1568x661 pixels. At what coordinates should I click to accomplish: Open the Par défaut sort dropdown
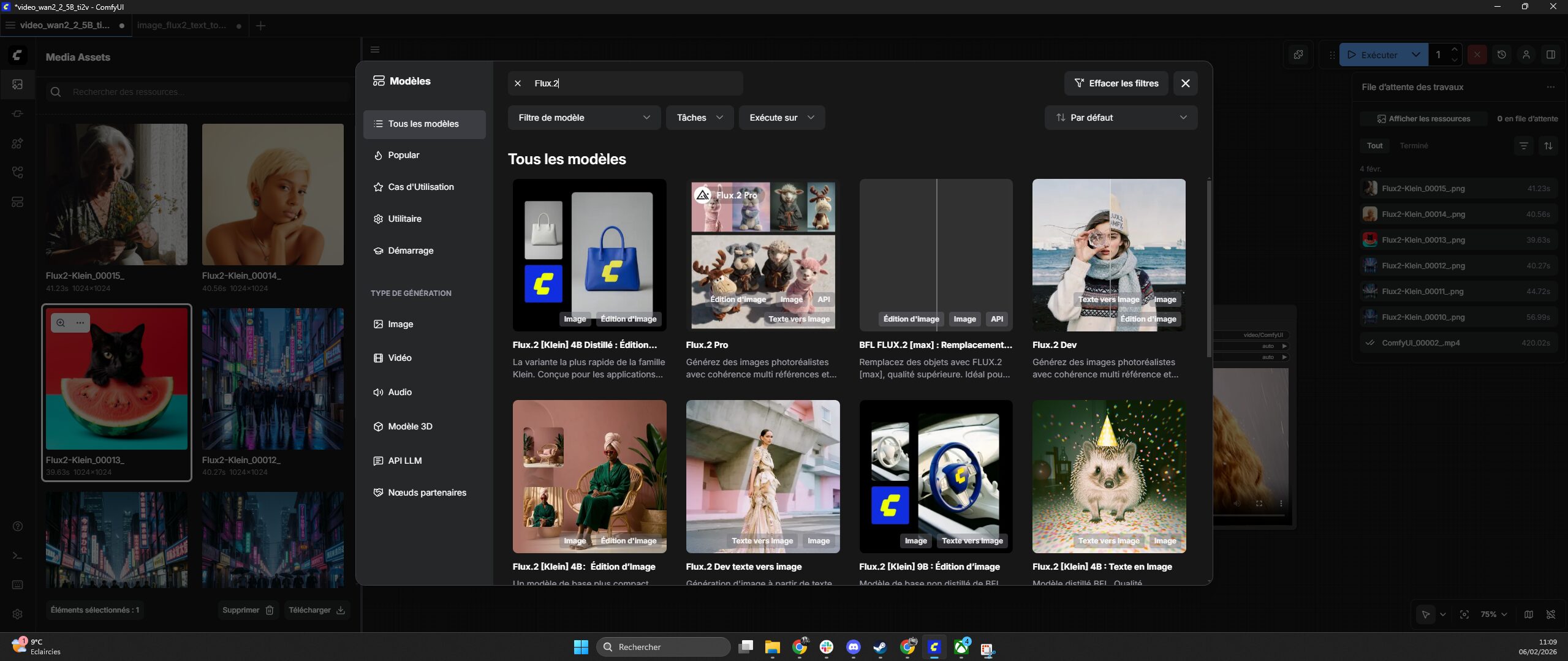coord(1120,118)
